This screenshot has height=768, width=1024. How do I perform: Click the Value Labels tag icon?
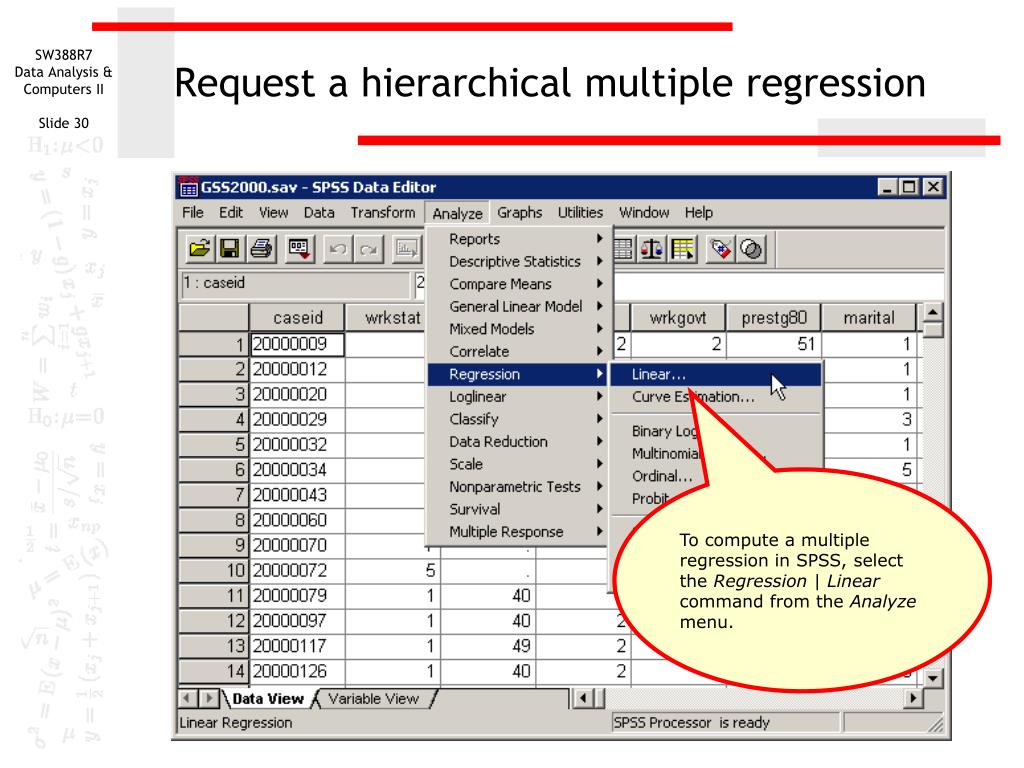[x=720, y=249]
